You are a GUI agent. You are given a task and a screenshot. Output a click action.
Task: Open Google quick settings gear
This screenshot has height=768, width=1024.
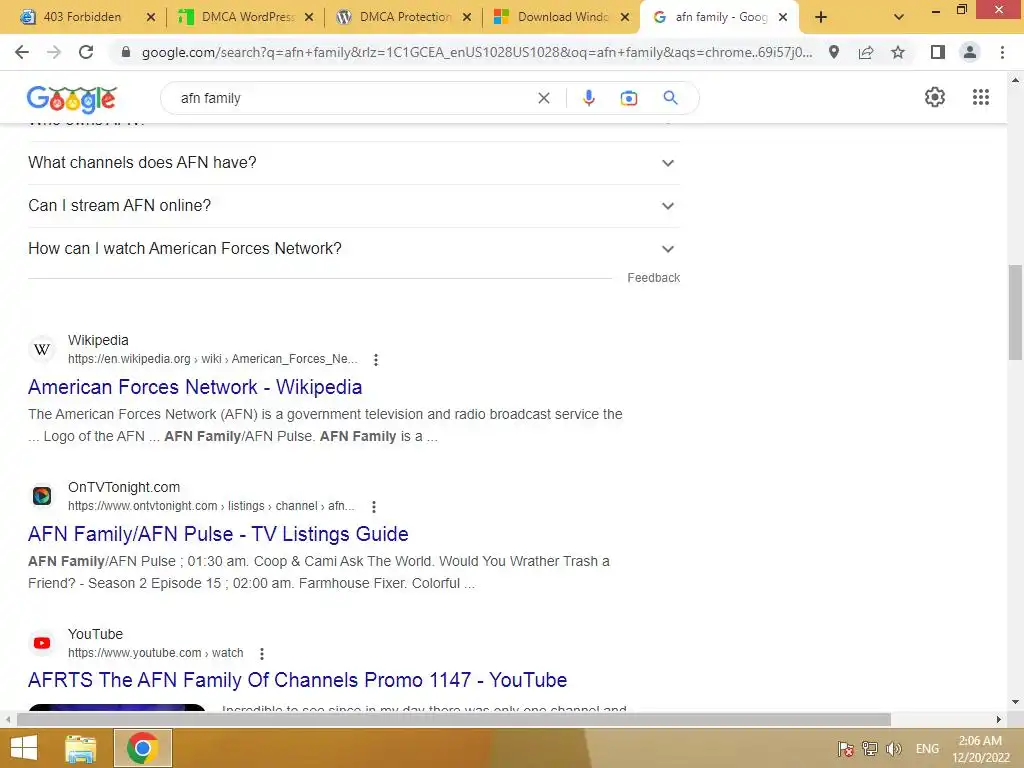pos(935,97)
